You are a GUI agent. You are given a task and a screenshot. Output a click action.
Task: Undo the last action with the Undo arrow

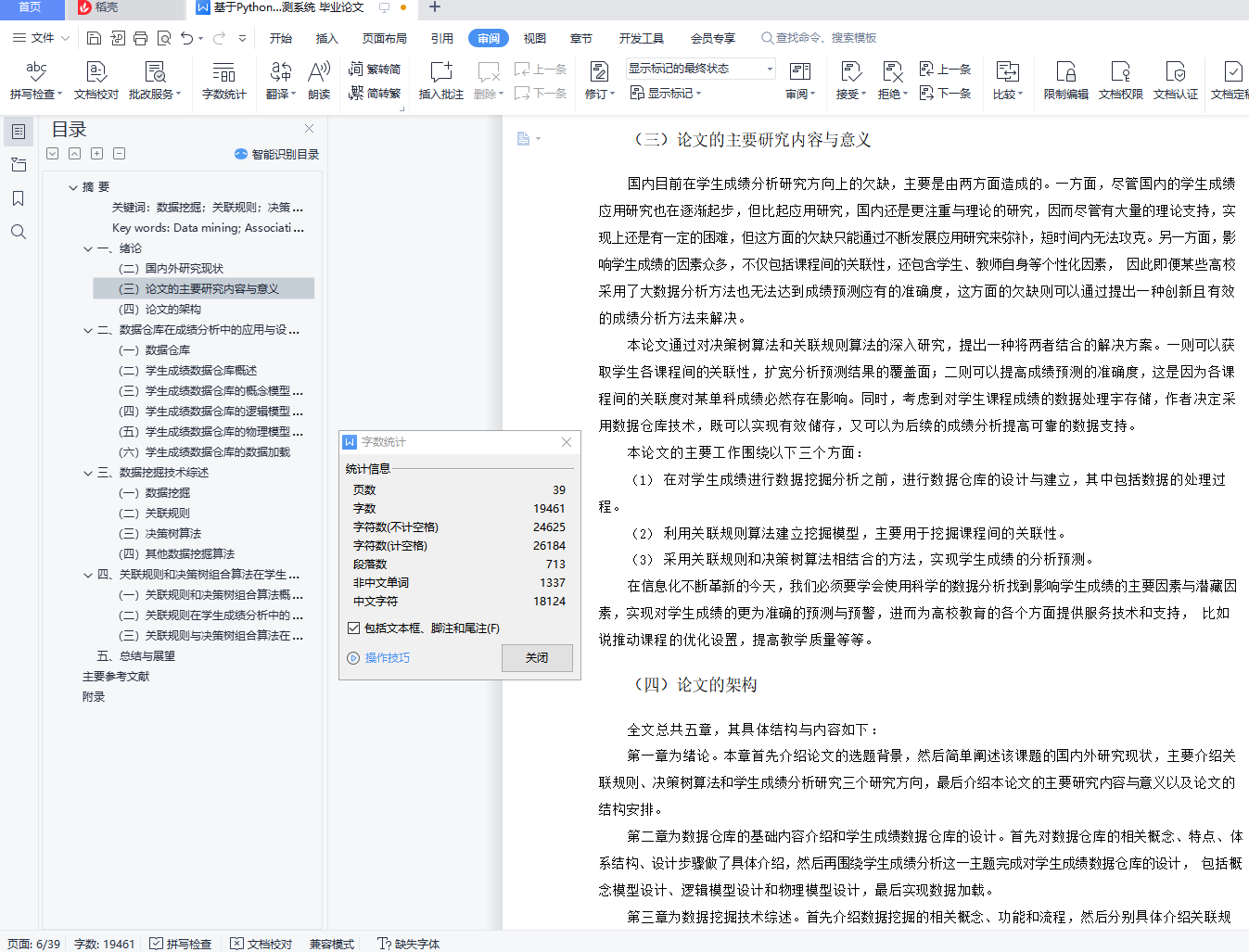pyautogui.click(x=187, y=38)
